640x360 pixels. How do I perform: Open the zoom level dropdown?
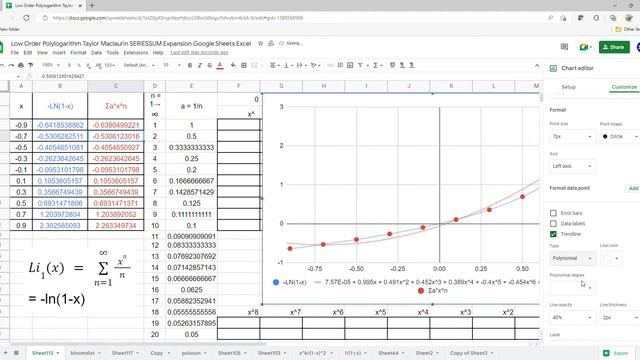[x=51, y=65]
